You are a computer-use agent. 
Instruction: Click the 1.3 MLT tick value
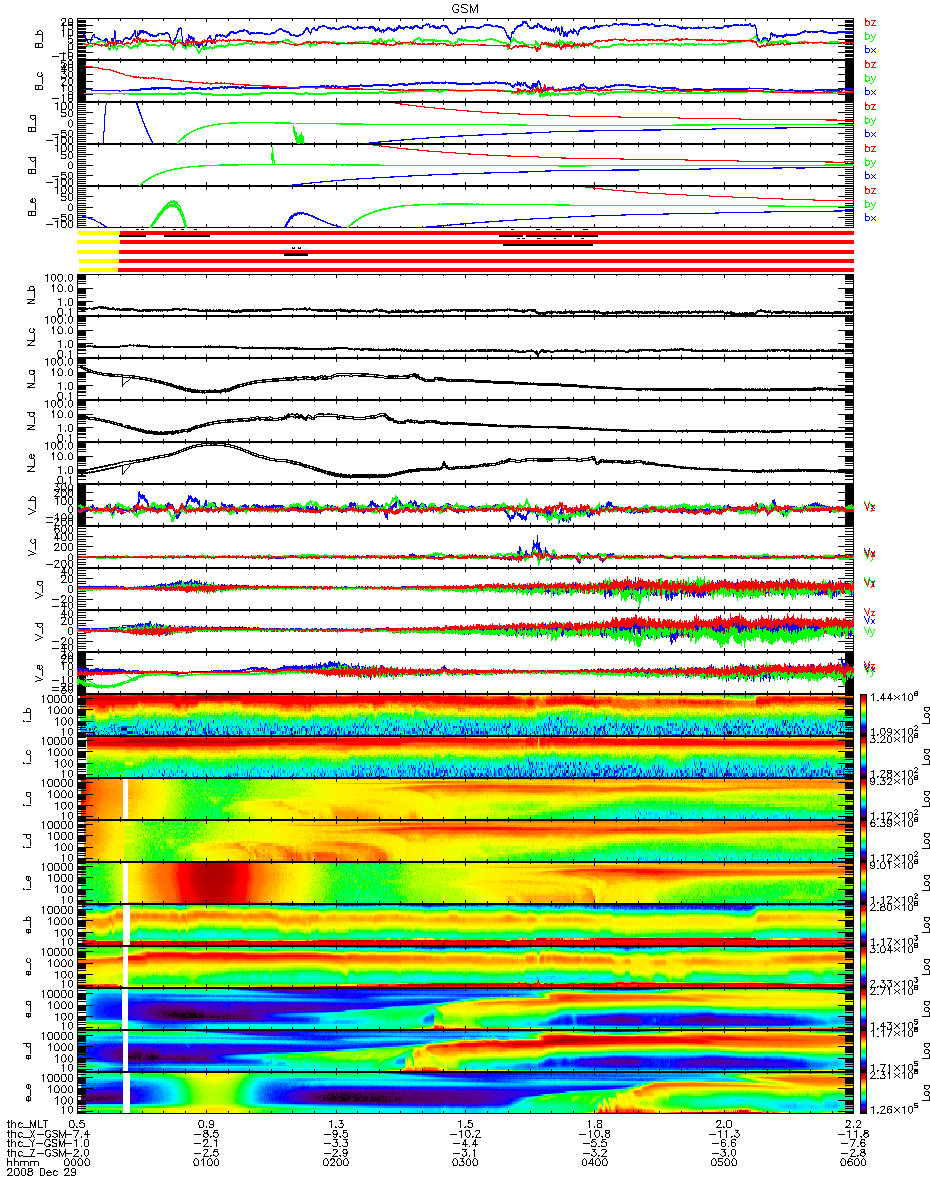pos(336,1125)
